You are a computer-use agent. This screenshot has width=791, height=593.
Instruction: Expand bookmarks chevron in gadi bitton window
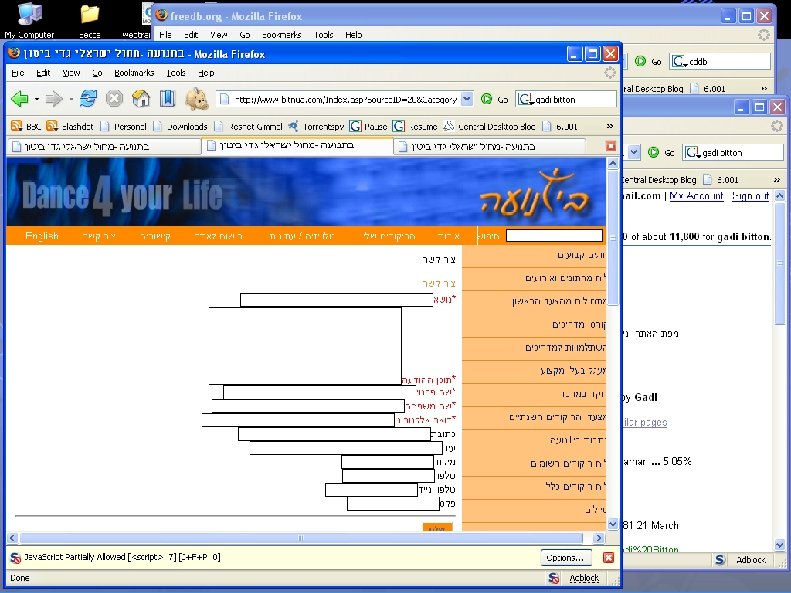[x=777, y=180]
